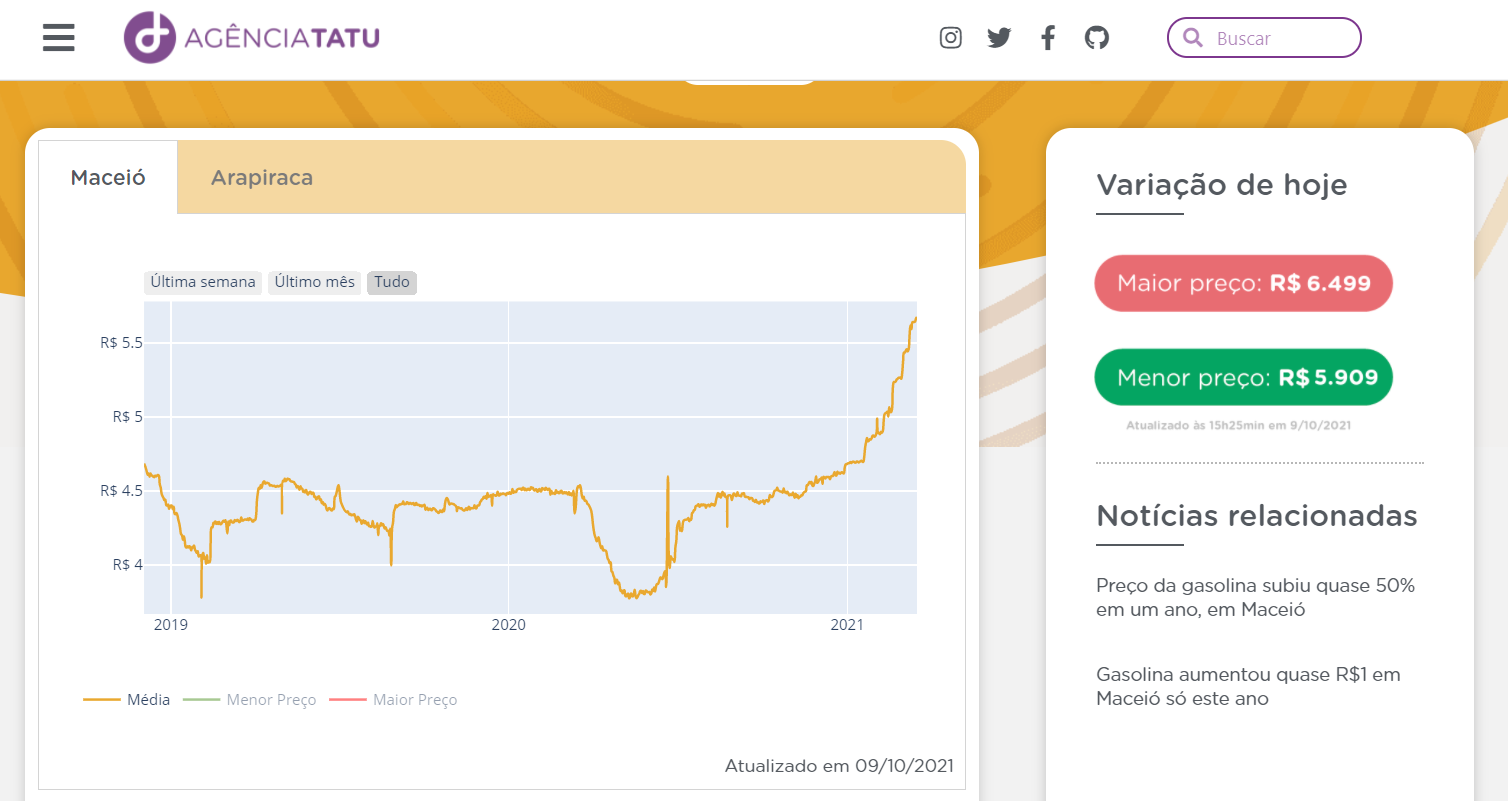Click the Agência Tatu logo
This screenshot has width=1508, height=801.
(252, 38)
